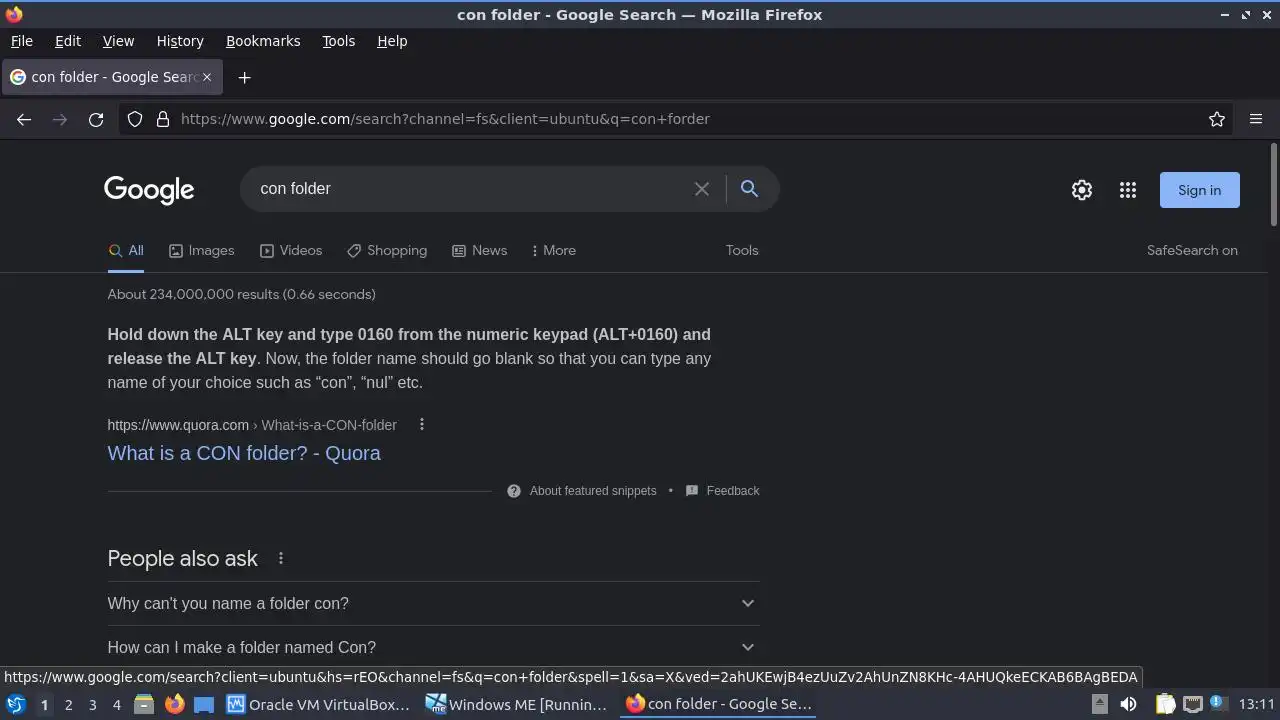Show site security padlock info

point(163,119)
